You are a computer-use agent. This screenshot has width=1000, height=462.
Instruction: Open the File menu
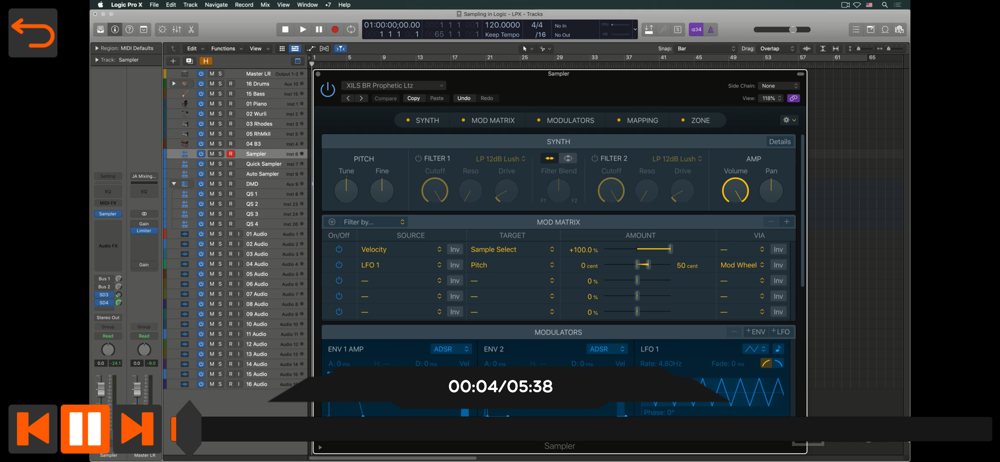(x=154, y=4)
